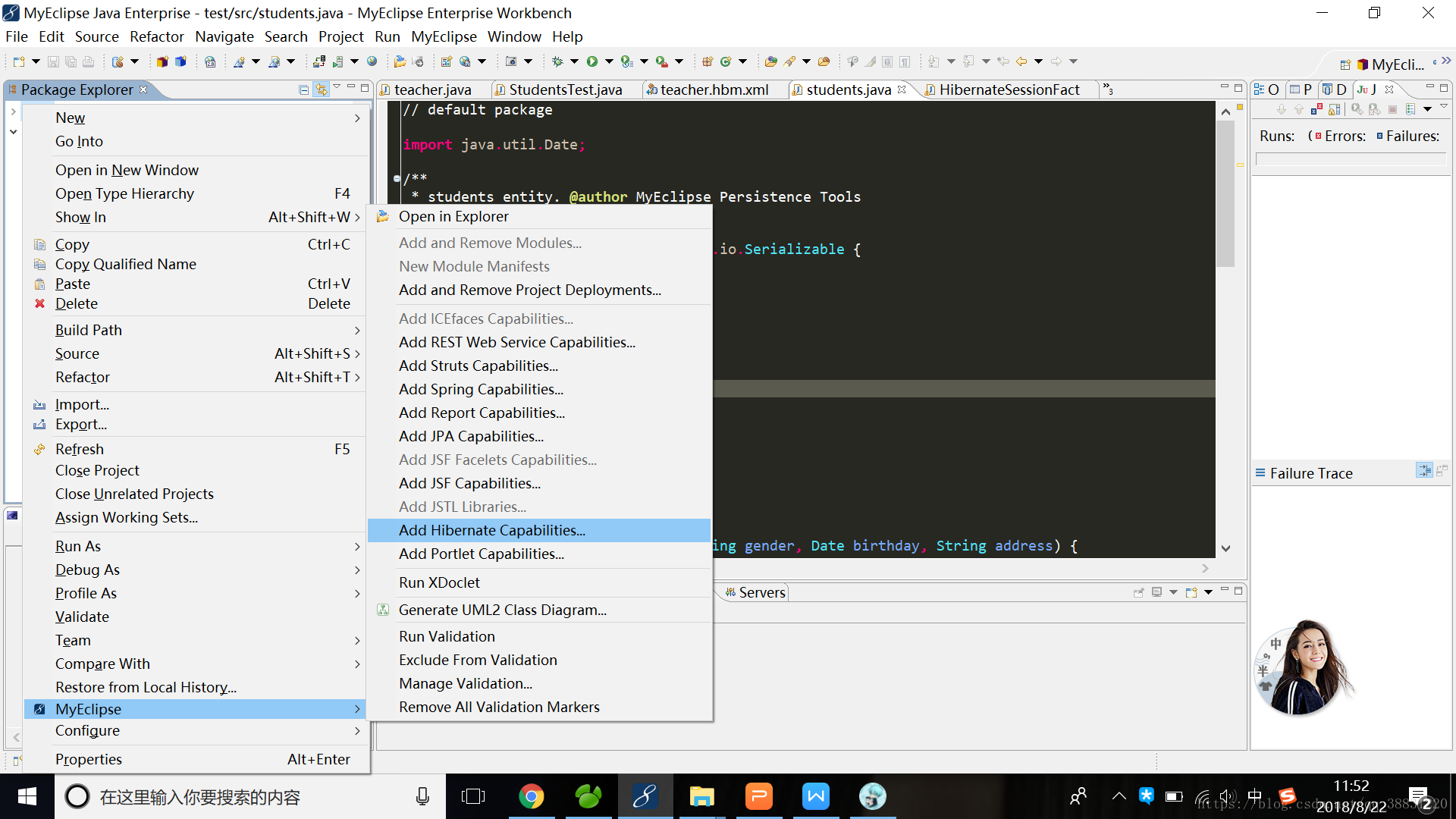Click the JUnit Test Run History icon
Screen dimensions: 1456x819
tap(1410, 109)
